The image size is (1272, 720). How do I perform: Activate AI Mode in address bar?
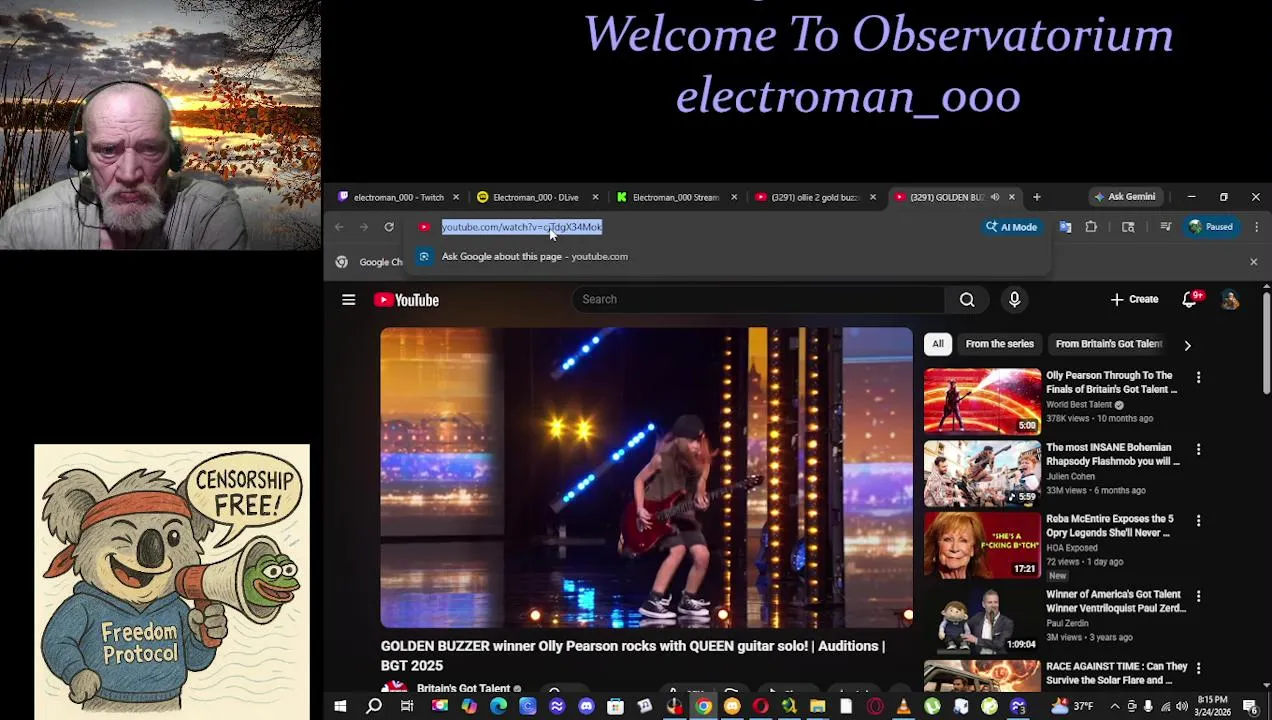click(x=1011, y=227)
